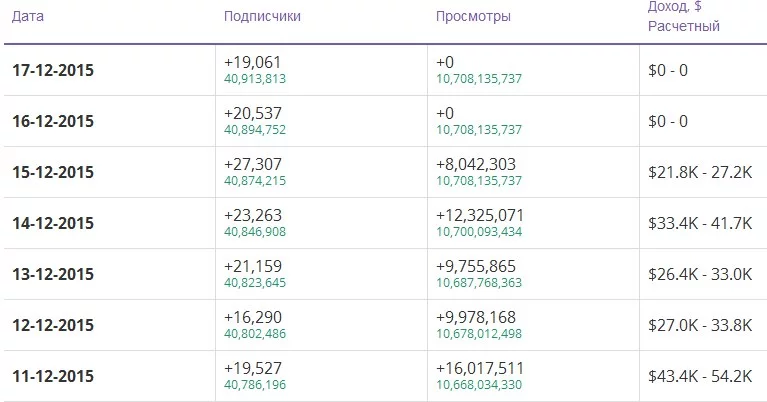This screenshot has width=767, height=402.
Task: Select the 15-12-2015 date row
Action: pyautogui.click(x=53, y=172)
